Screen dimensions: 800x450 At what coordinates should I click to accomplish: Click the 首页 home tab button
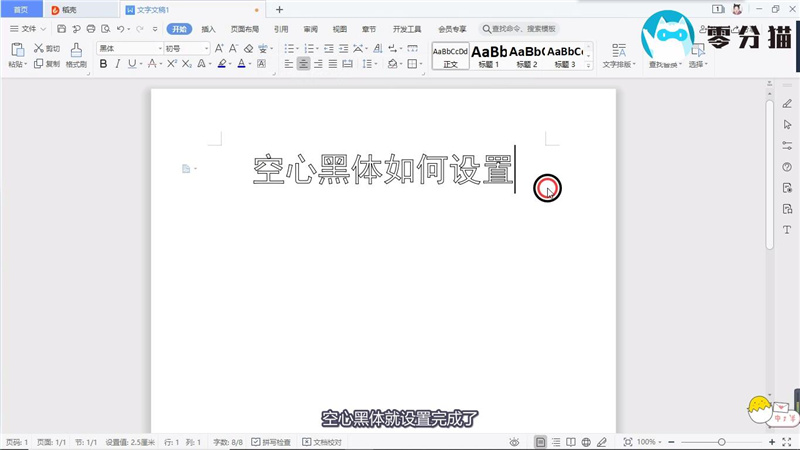[21, 9]
